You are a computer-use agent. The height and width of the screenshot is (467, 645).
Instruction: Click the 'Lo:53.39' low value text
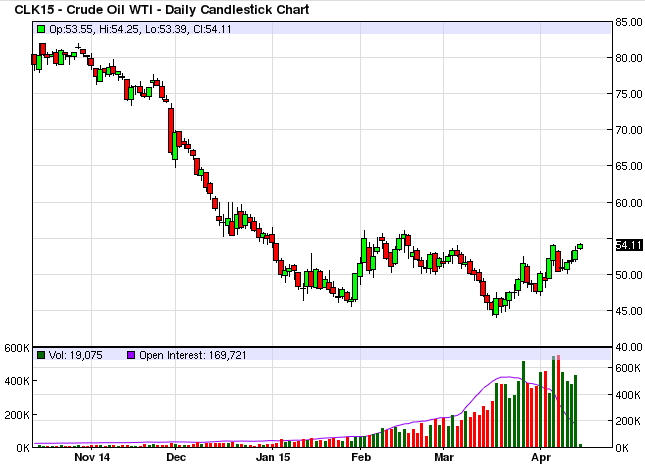click(165, 29)
